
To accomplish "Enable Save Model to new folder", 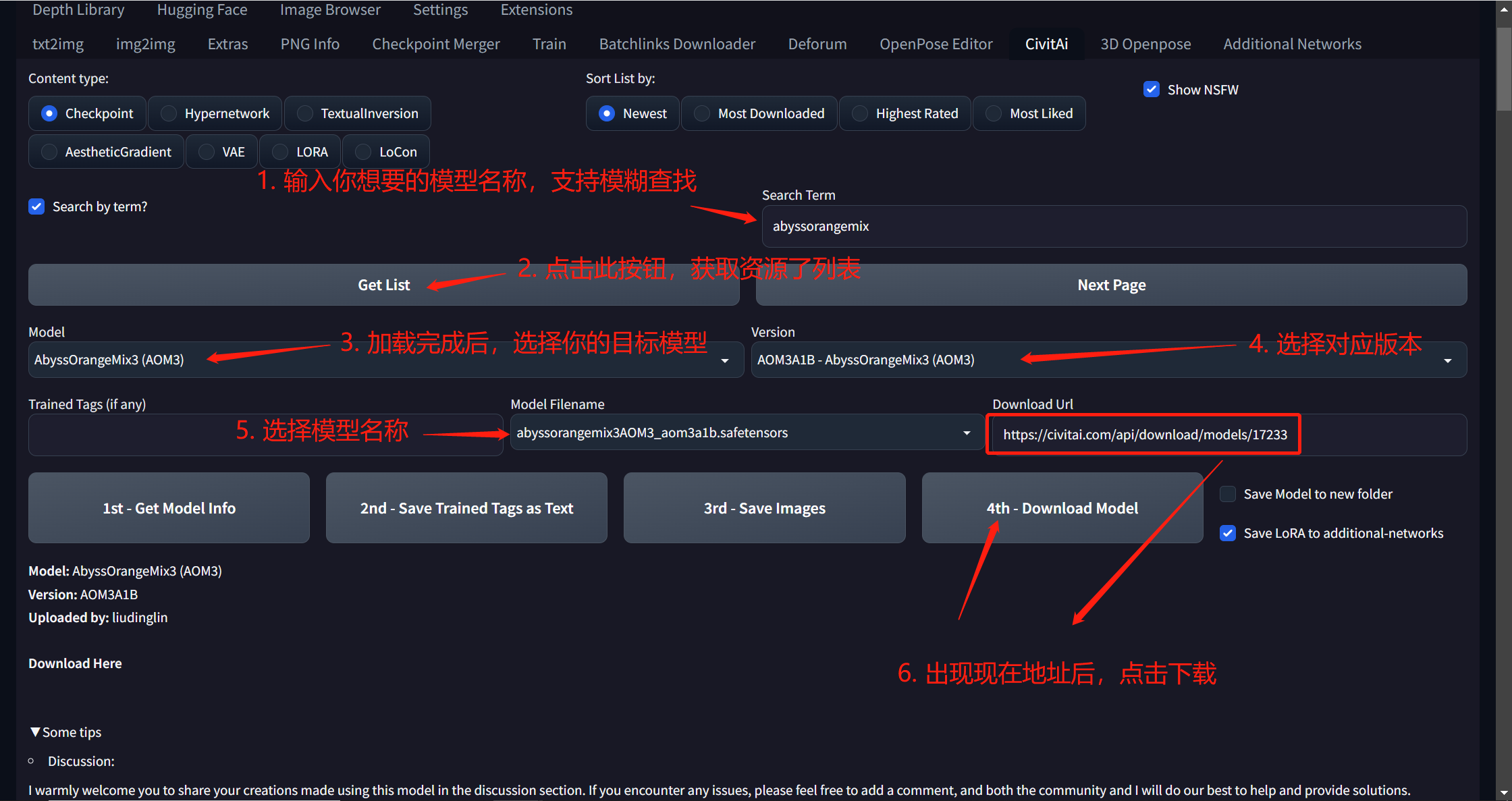I will pyautogui.click(x=1228, y=494).
